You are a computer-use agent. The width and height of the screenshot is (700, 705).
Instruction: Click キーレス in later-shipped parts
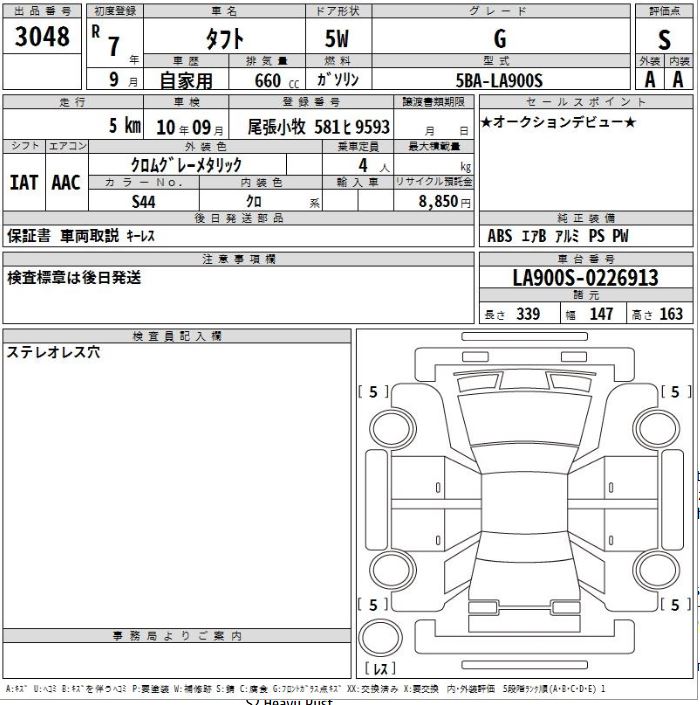(x=140, y=236)
